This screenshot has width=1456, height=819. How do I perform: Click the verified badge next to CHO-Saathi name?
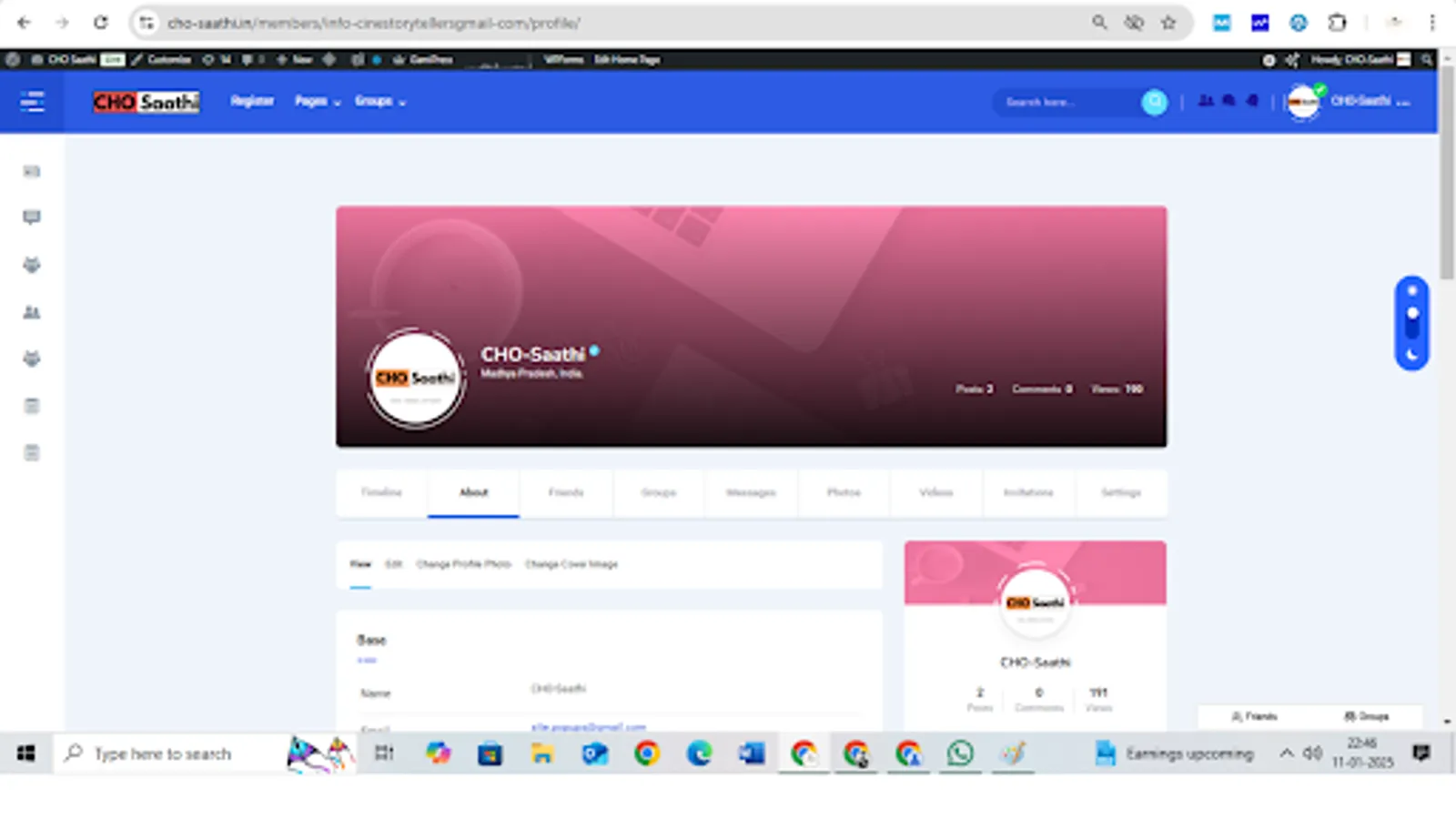pos(594,350)
